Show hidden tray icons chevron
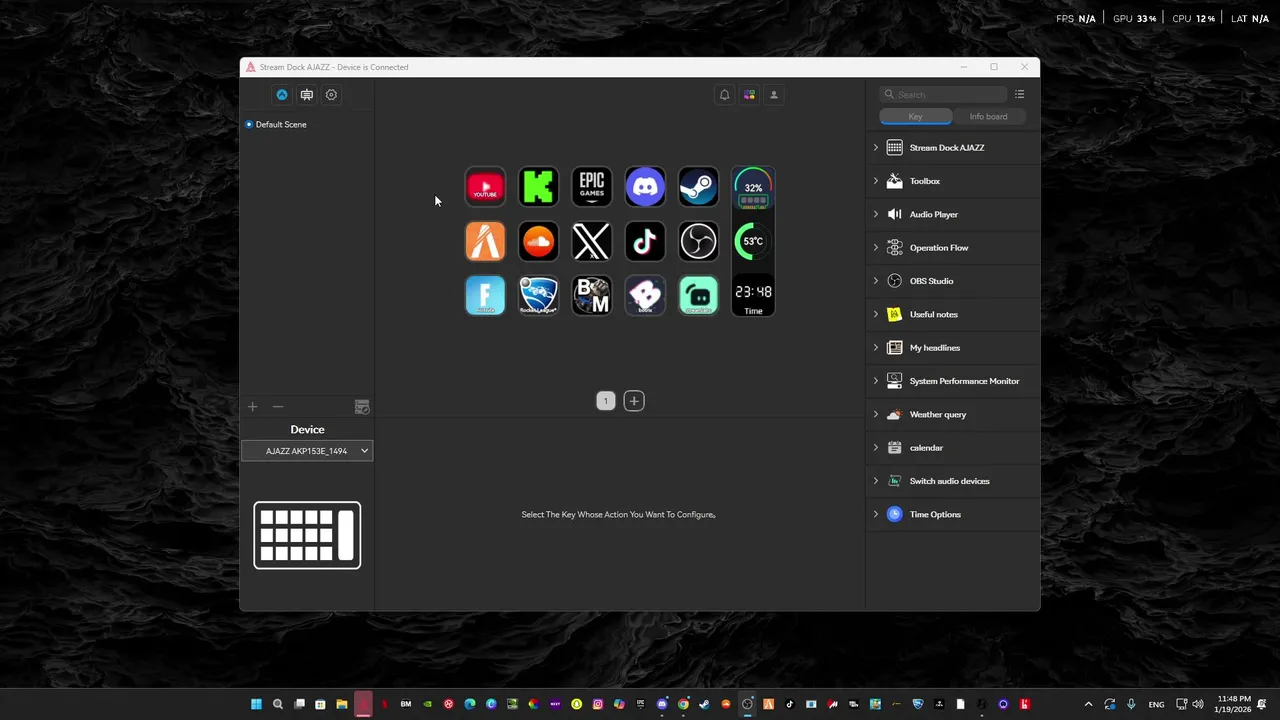The image size is (1280, 720). (1088, 704)
